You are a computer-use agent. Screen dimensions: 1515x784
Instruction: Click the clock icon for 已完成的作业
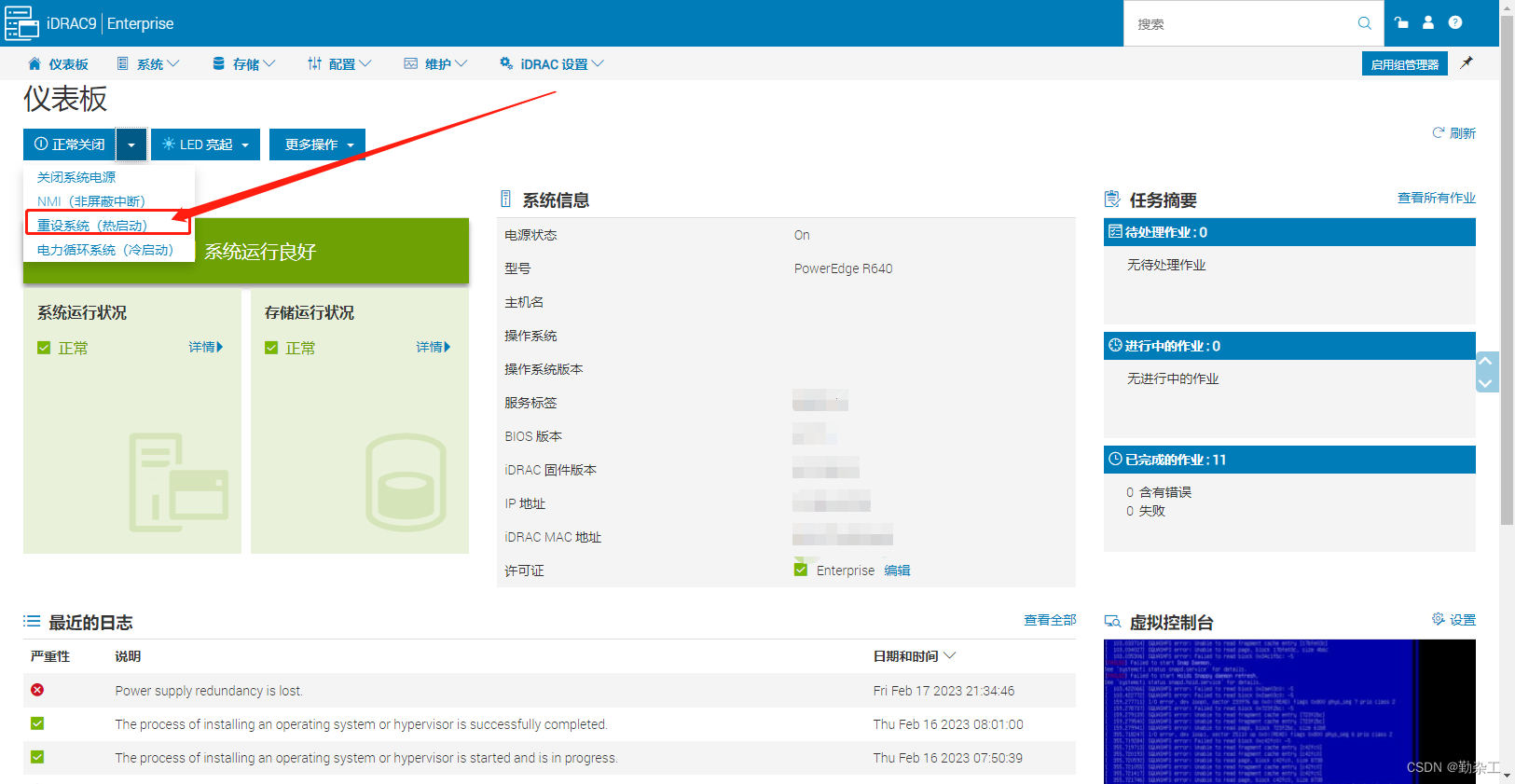[1115, 459]
